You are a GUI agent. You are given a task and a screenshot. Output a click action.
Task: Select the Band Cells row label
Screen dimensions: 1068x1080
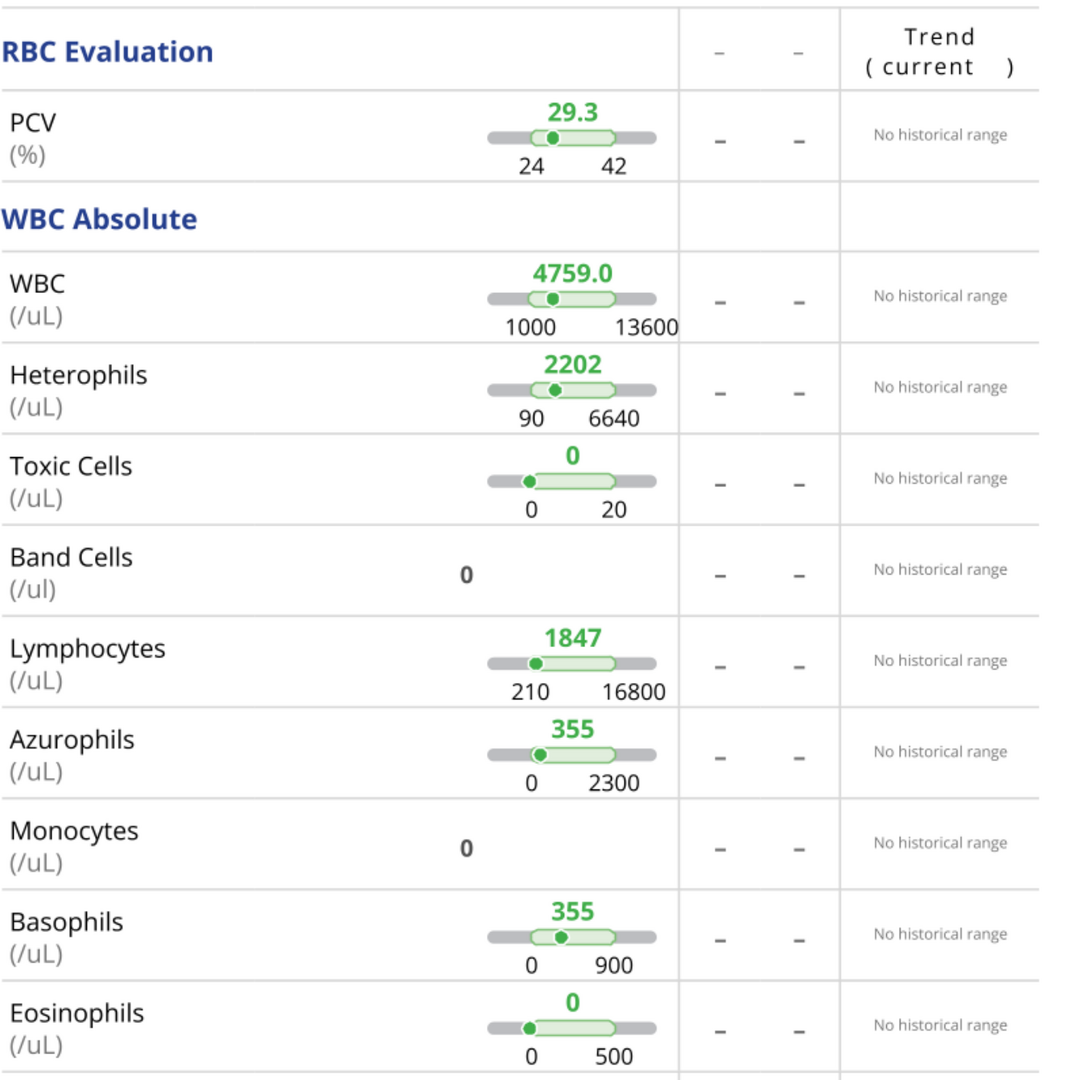(x=71, y=557)
